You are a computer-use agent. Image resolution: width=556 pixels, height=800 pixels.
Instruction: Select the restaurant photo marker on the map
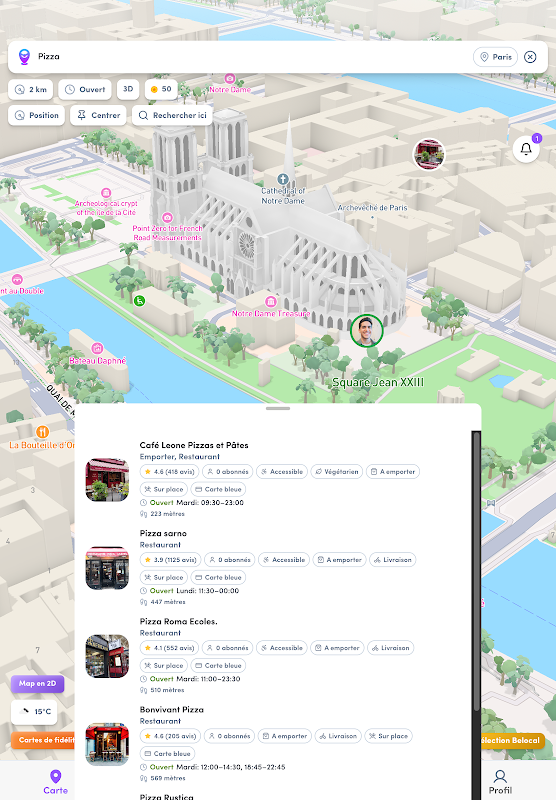pos(429,154)
